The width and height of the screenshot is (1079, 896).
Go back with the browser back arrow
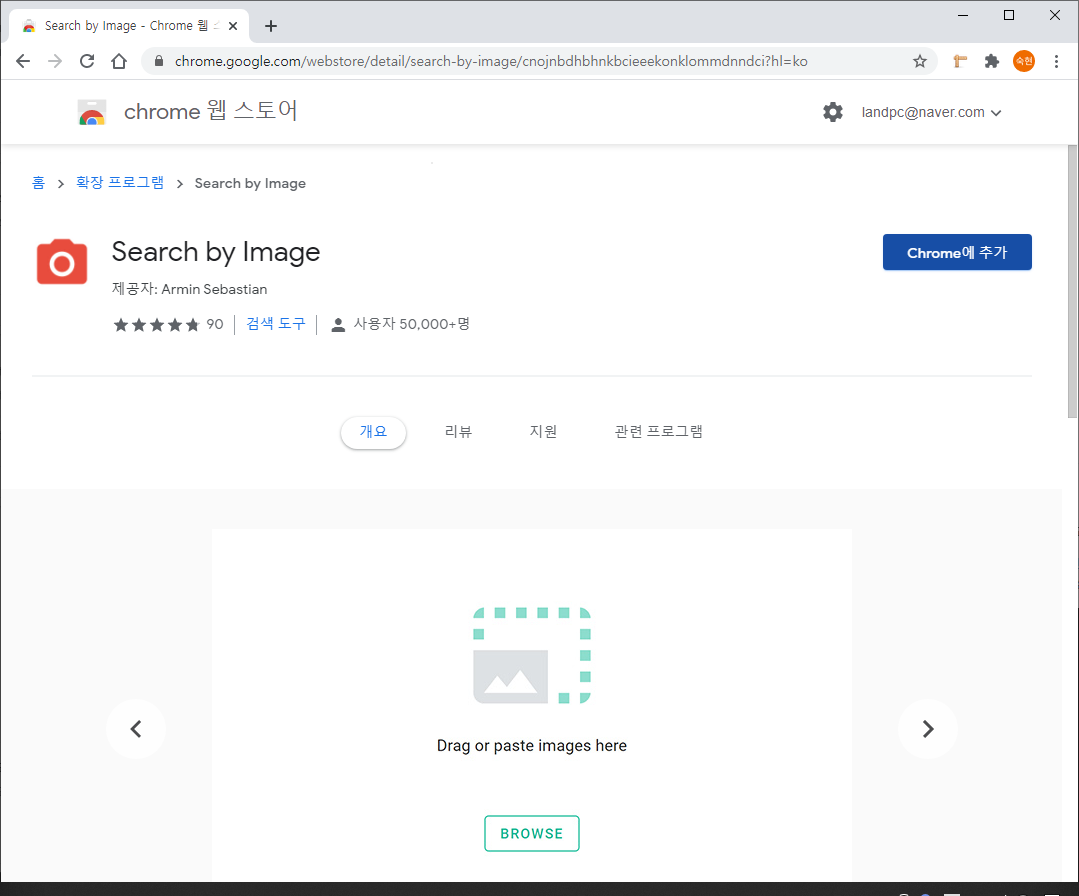click(23, 61)
